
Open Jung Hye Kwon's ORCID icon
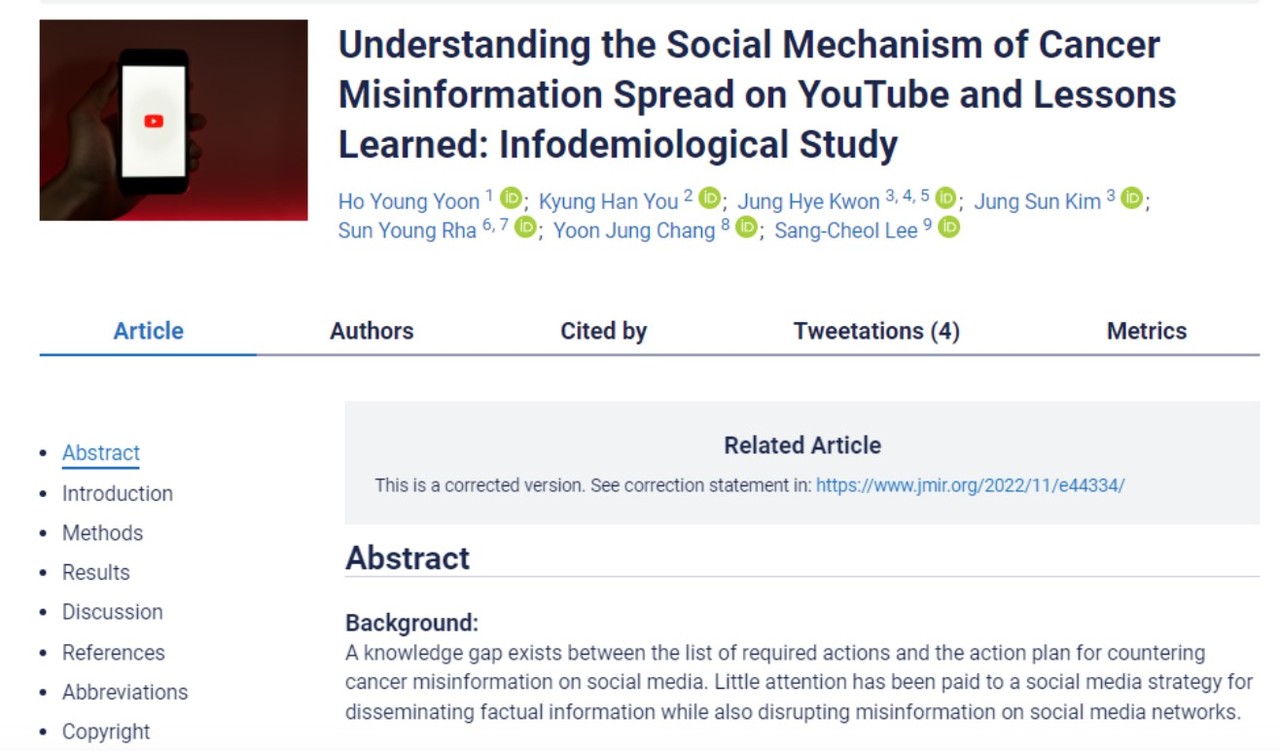tap(945, 198)
